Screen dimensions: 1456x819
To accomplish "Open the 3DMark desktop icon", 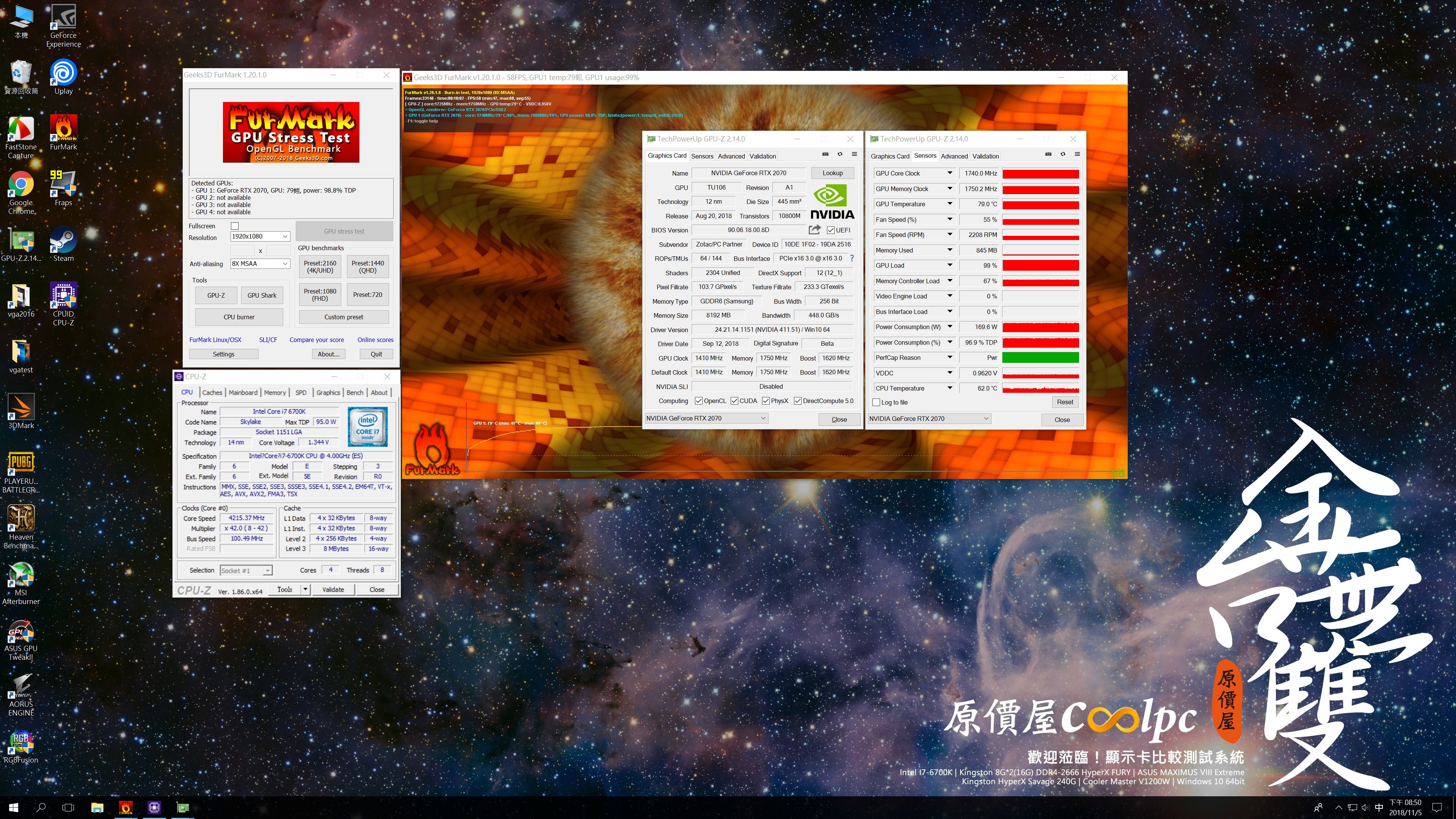I will 21,411.
